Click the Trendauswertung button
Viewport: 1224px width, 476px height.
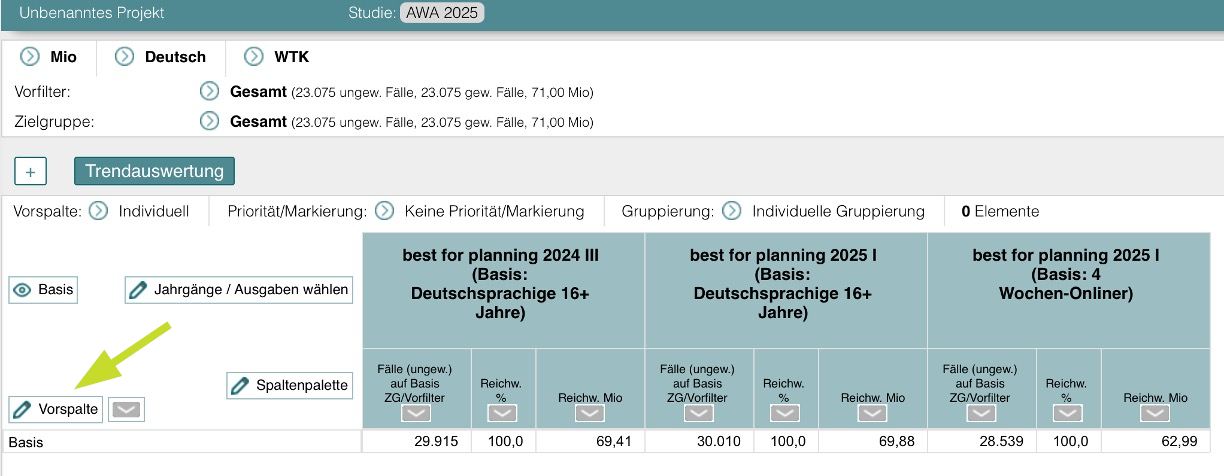click(154, 171)
